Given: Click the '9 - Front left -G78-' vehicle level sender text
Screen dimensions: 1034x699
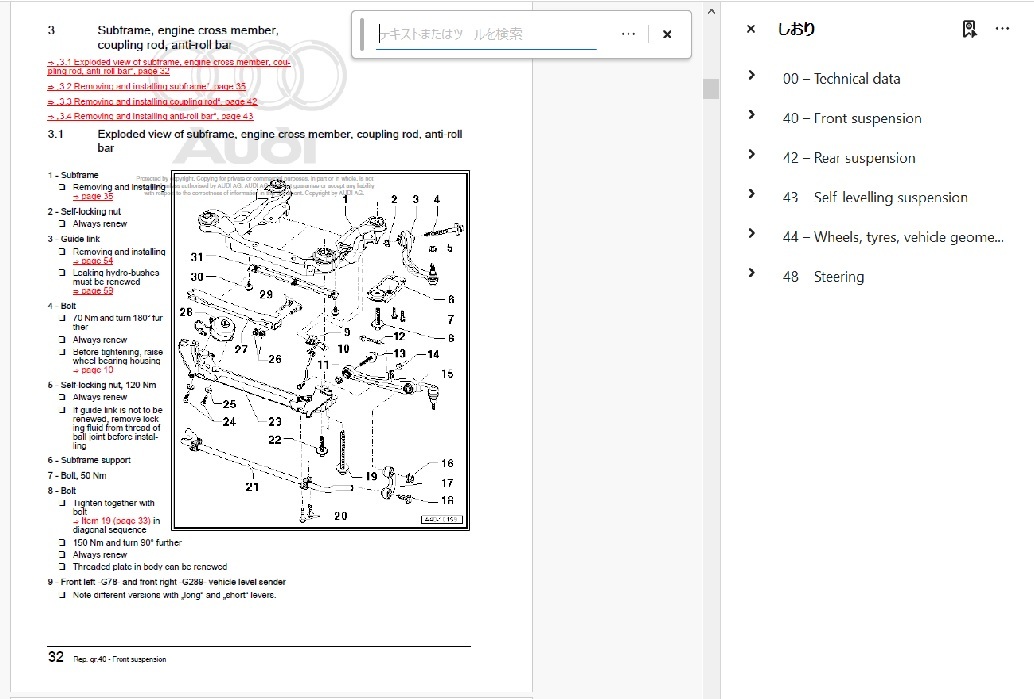Looking at the screenshot, I should click(166, 582).
